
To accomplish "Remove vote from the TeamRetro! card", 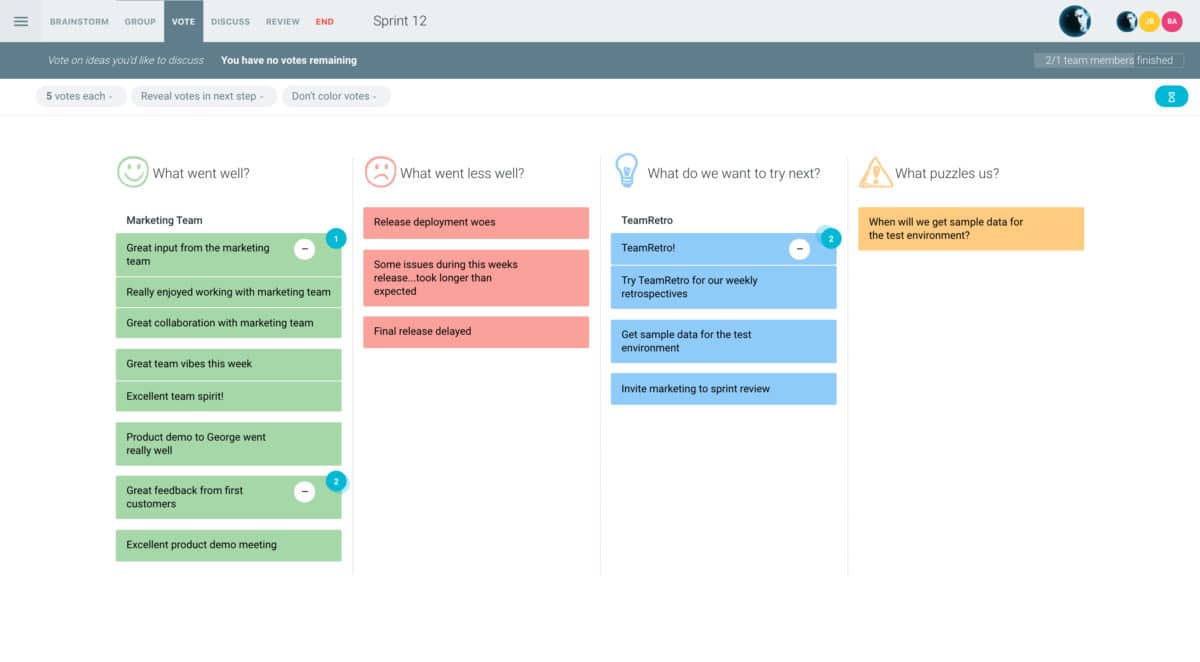I will click(799, 249).
